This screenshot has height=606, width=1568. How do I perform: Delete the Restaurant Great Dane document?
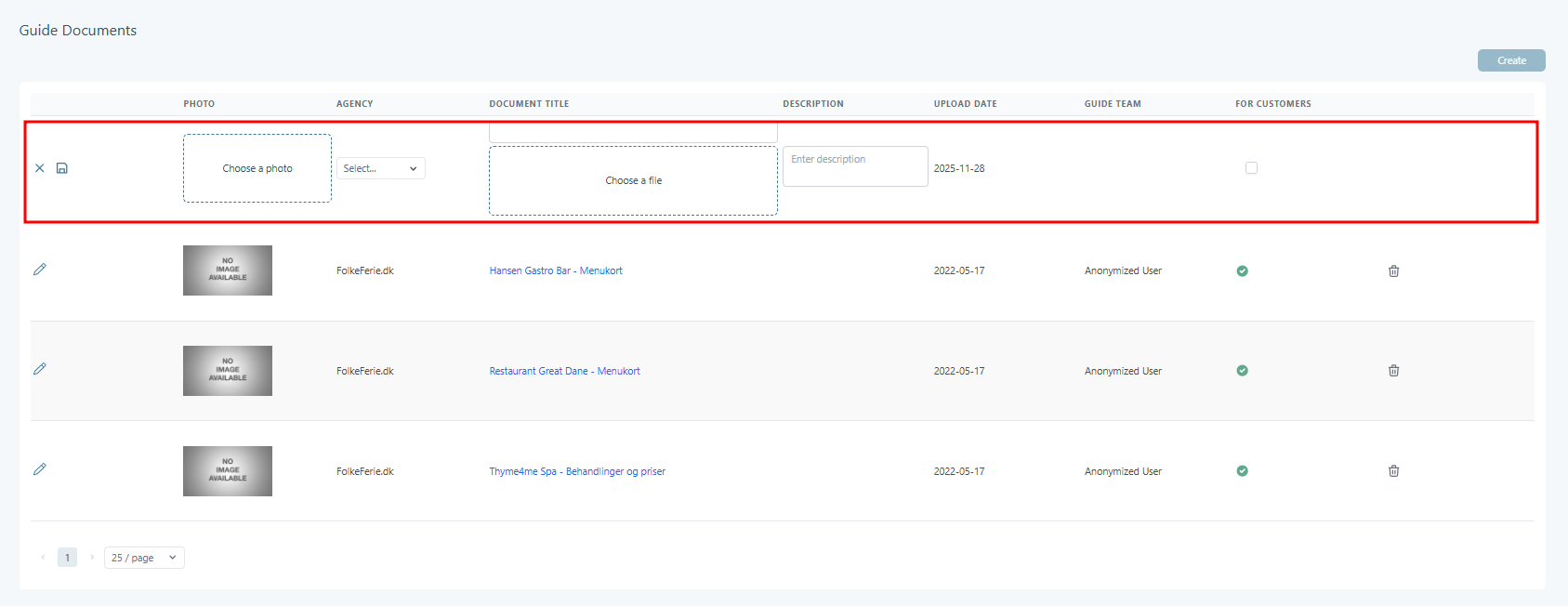pyautogui.click(x=1393, y=371)
